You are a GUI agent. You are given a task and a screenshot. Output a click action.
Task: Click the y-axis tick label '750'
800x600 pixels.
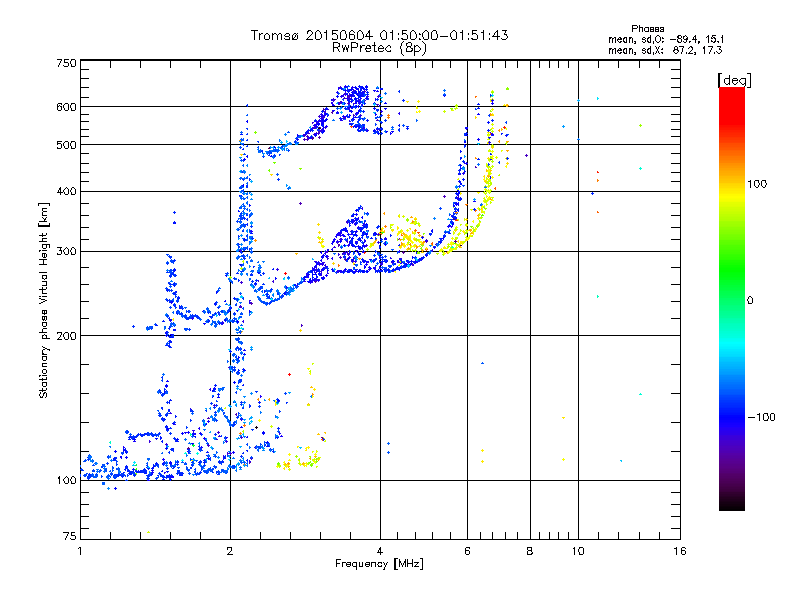pos(66,63)
